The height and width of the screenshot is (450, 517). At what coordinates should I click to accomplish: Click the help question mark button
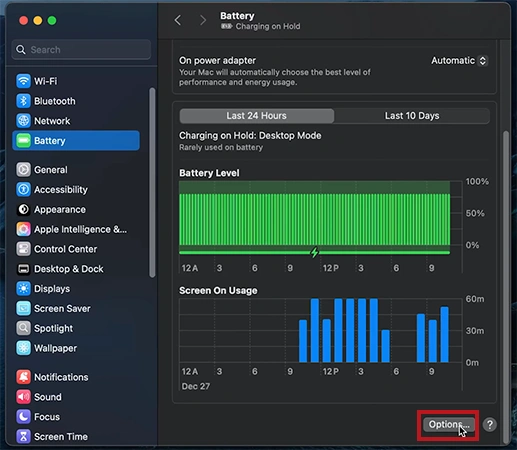(490, 425)
